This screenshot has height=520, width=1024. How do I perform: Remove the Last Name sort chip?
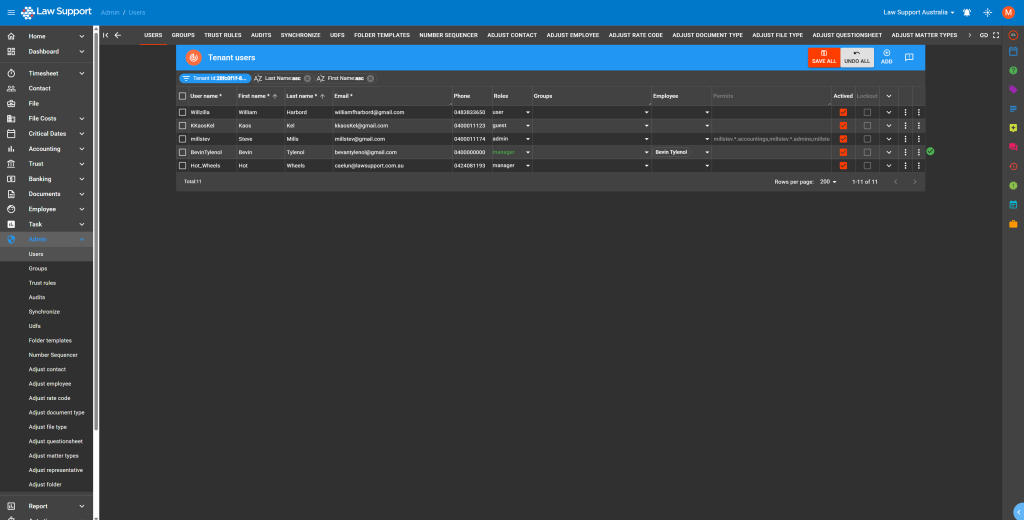pos(307,78)
